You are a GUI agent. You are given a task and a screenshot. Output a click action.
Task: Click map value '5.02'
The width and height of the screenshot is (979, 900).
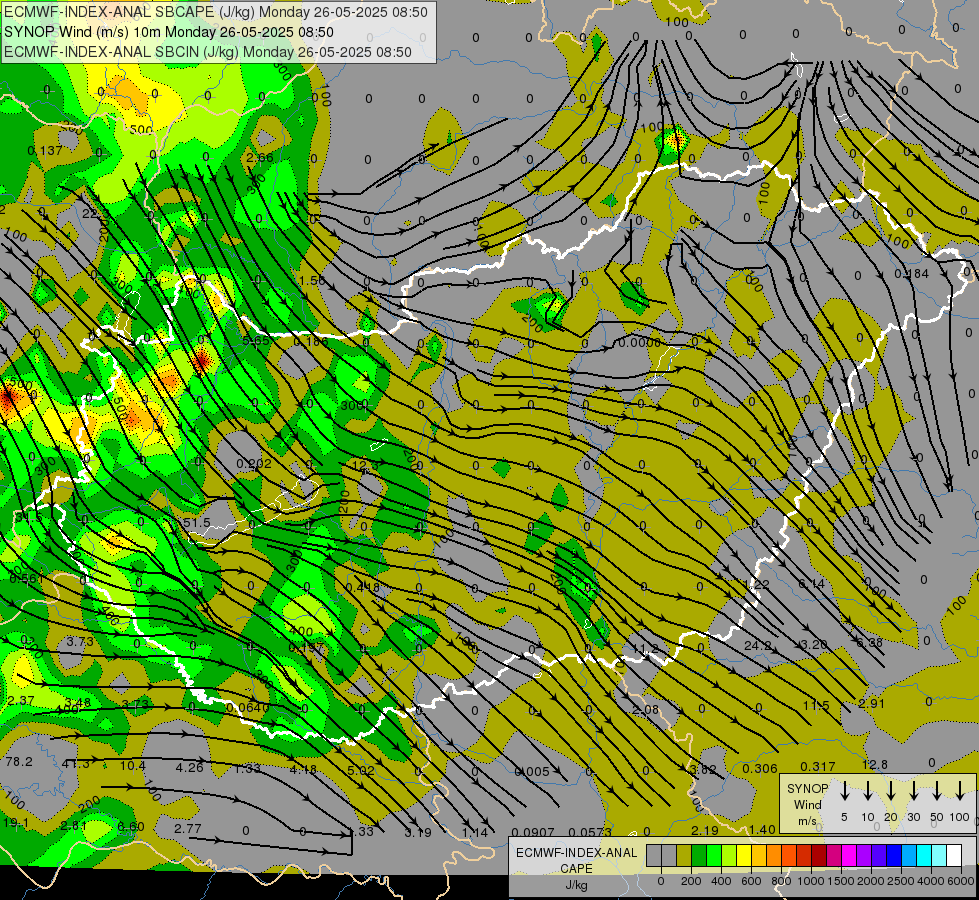tap(360, 770)
